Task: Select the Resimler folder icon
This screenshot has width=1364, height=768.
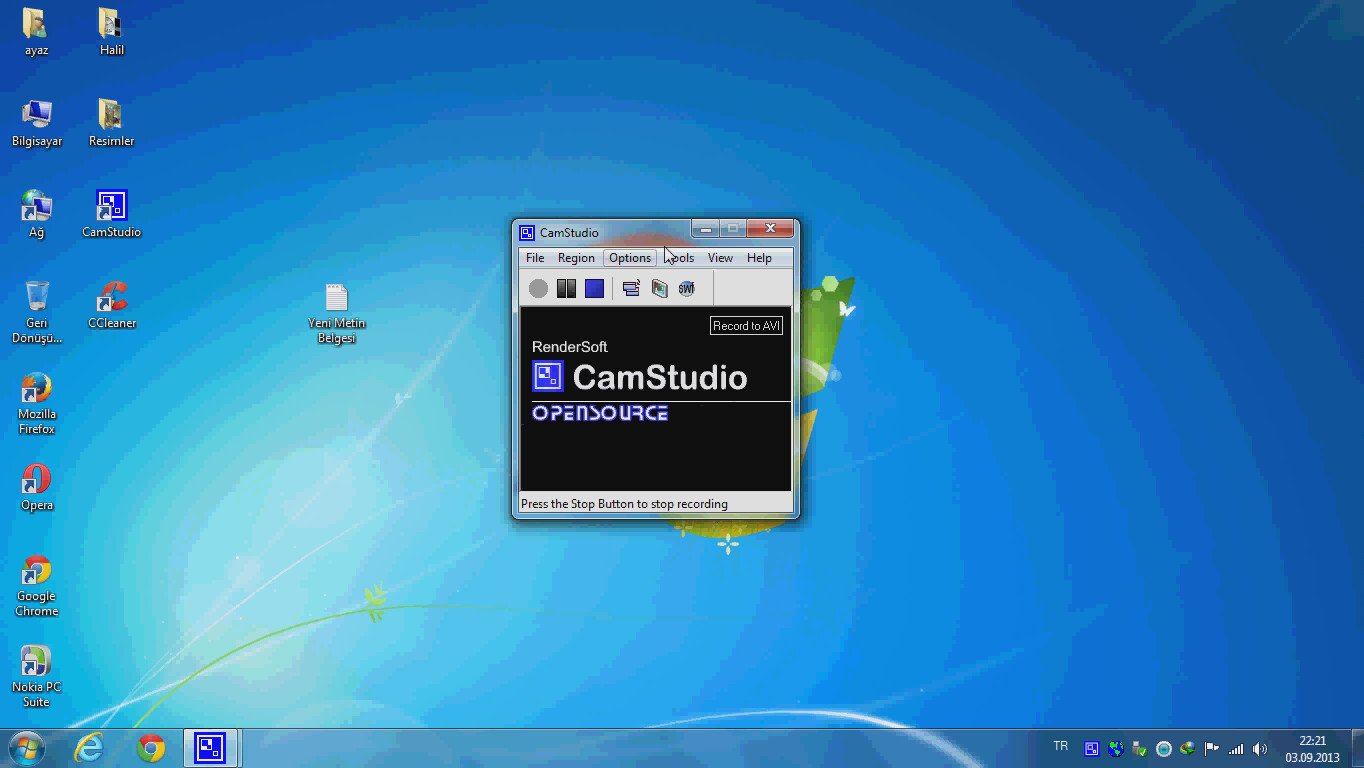Action: coord(111,123)
